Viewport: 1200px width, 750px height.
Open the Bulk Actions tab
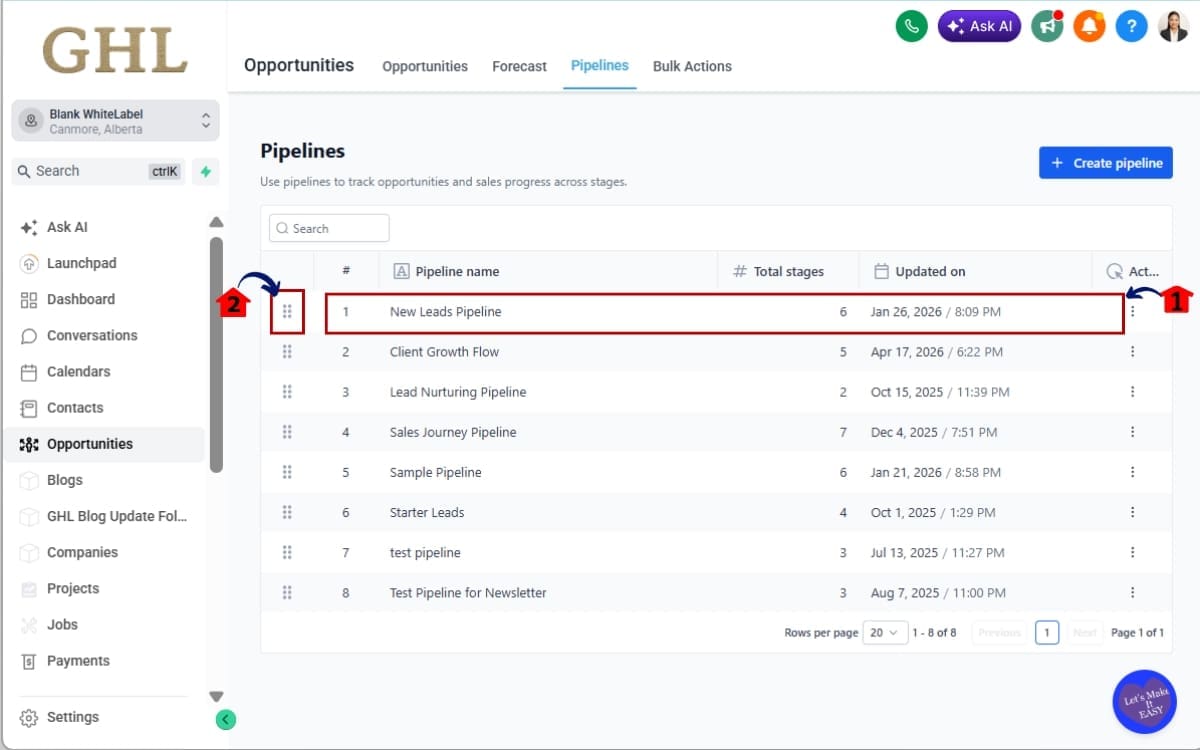pyautogui.click(x=692, y=66)
